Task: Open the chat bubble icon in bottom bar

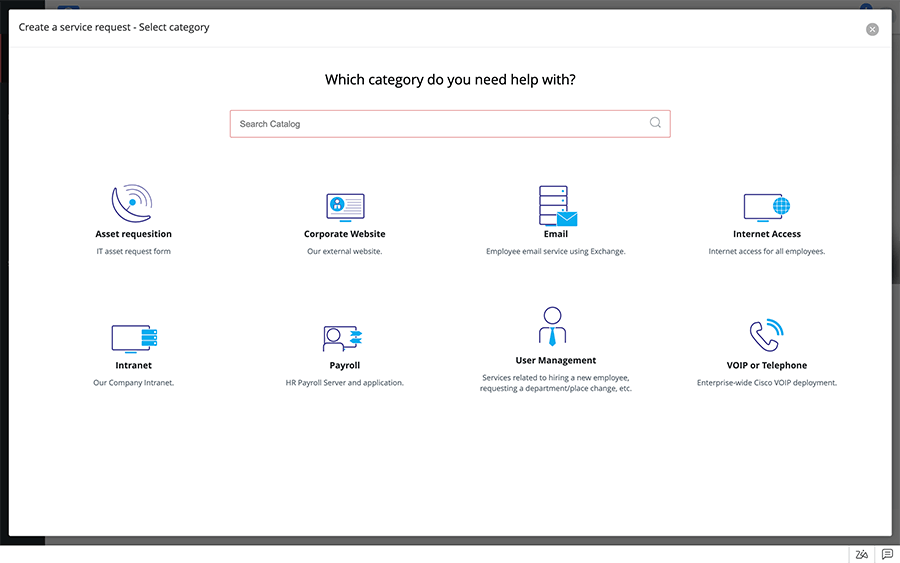Action: click(887, 554)
